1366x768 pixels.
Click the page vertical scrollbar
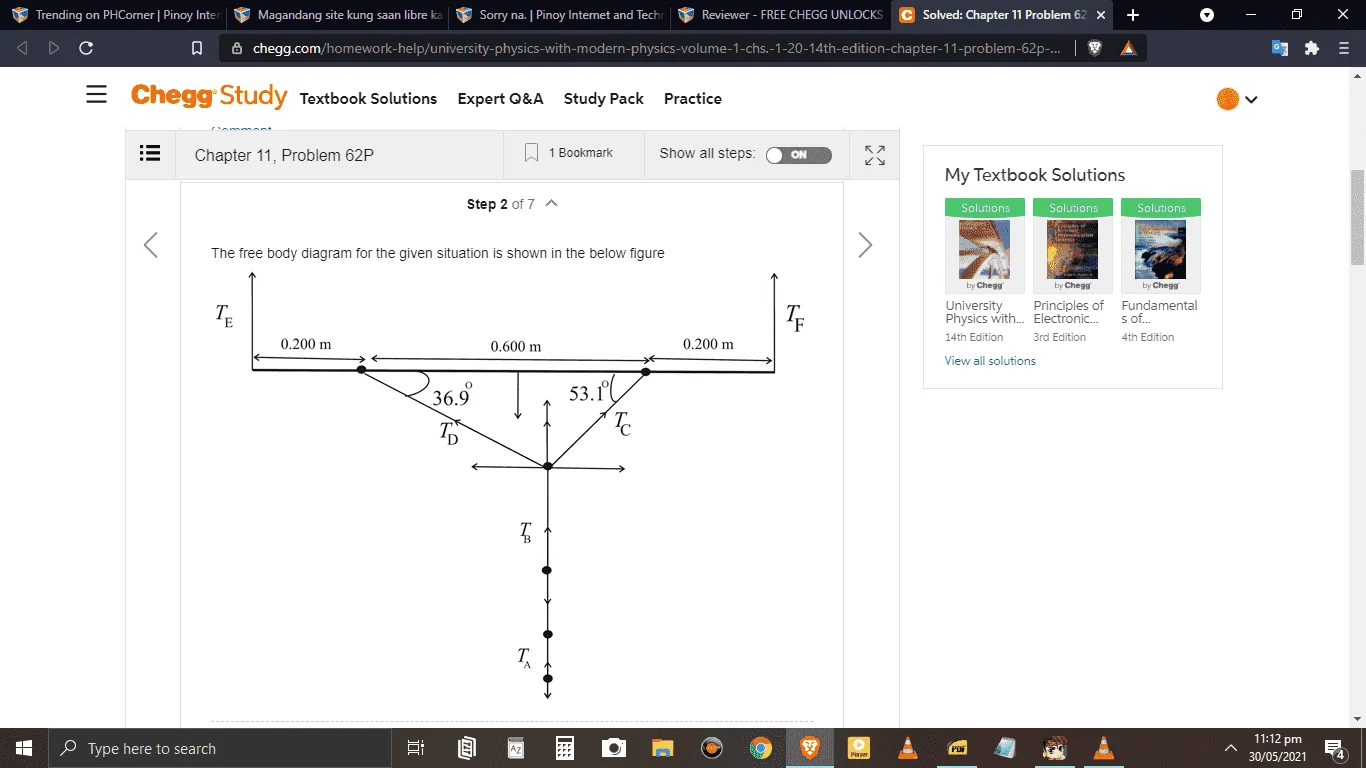(1357, 217)
